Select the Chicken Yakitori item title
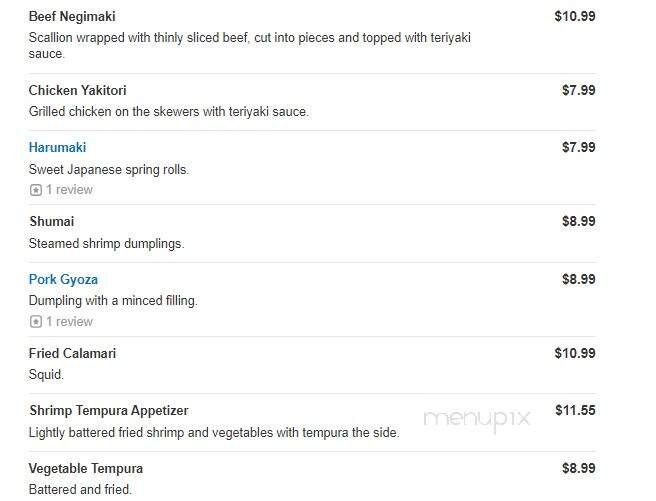Screen dimensions: 656x501 (x=77, y=91)
